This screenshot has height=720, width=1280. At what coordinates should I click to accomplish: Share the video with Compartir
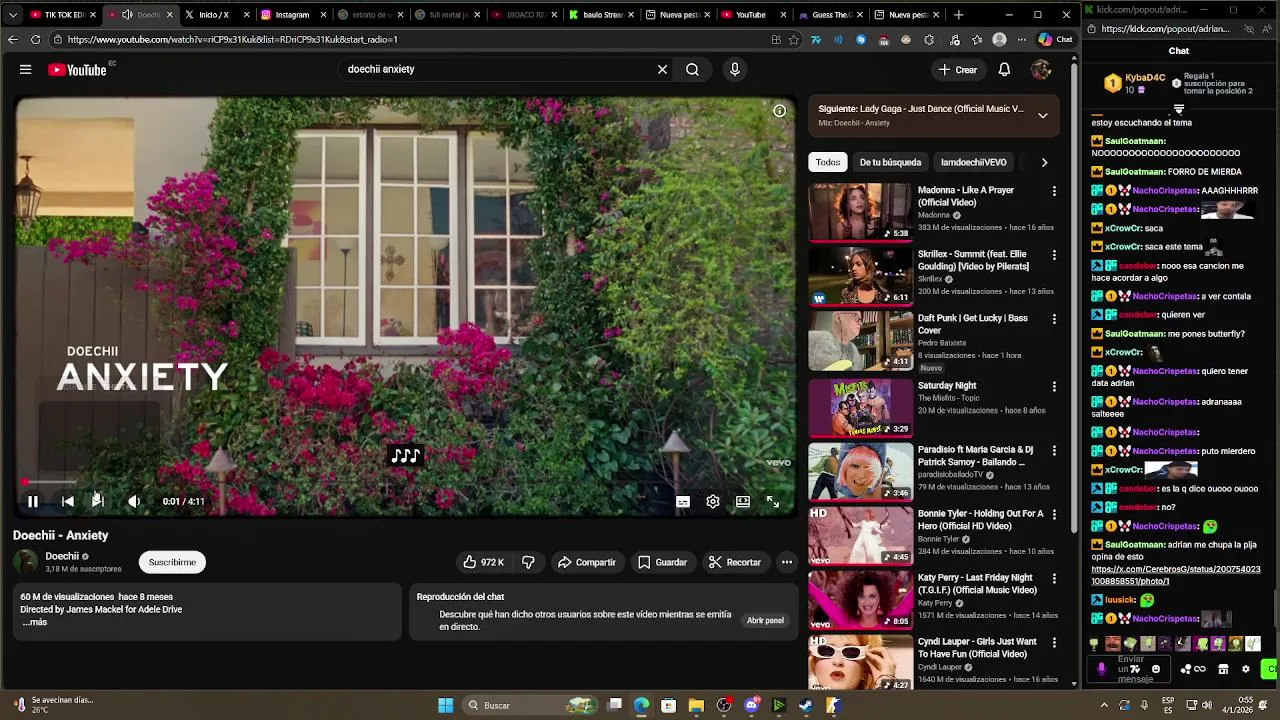[x=587, y=563]
